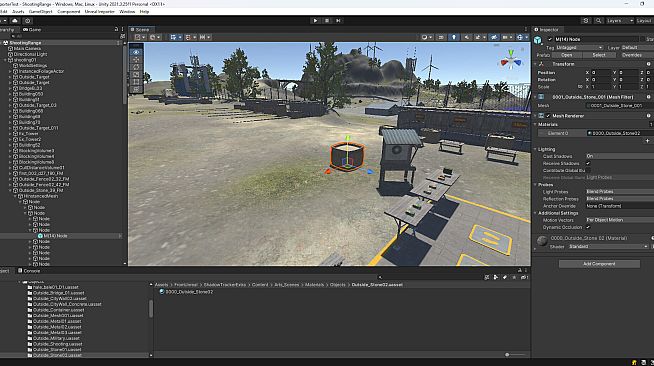Toggle the Mesh Renderer enabled checkbox
The width and height of the screenshot is (654, 366).
click(x=548, y=116)
